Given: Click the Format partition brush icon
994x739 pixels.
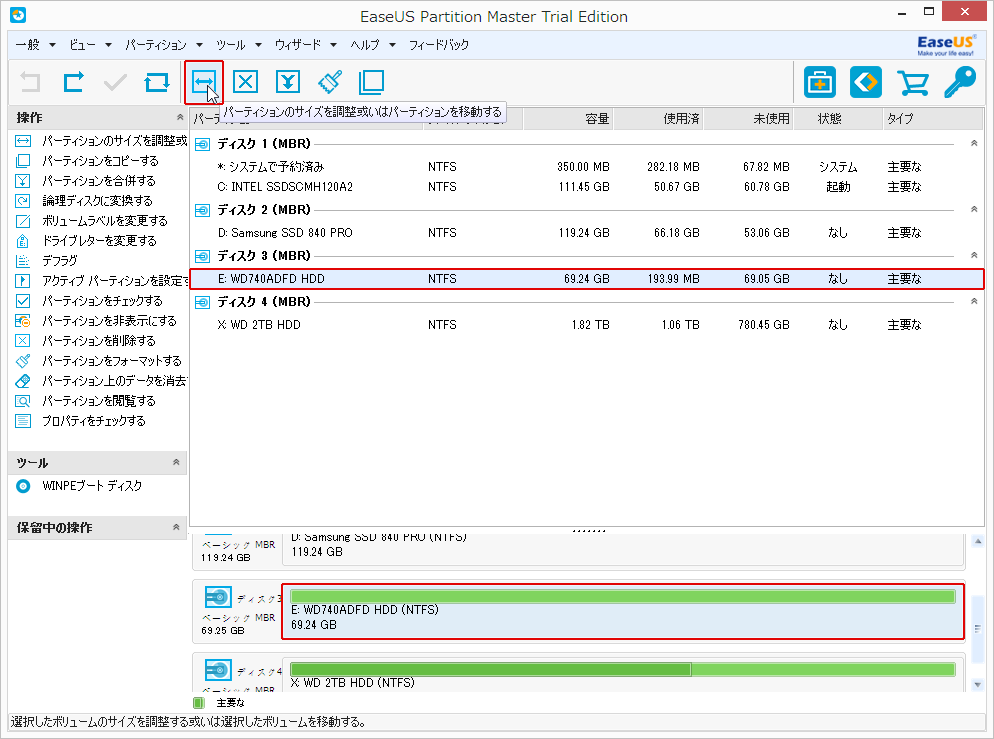Looking at the screenshot, I should tap(330, 82).
